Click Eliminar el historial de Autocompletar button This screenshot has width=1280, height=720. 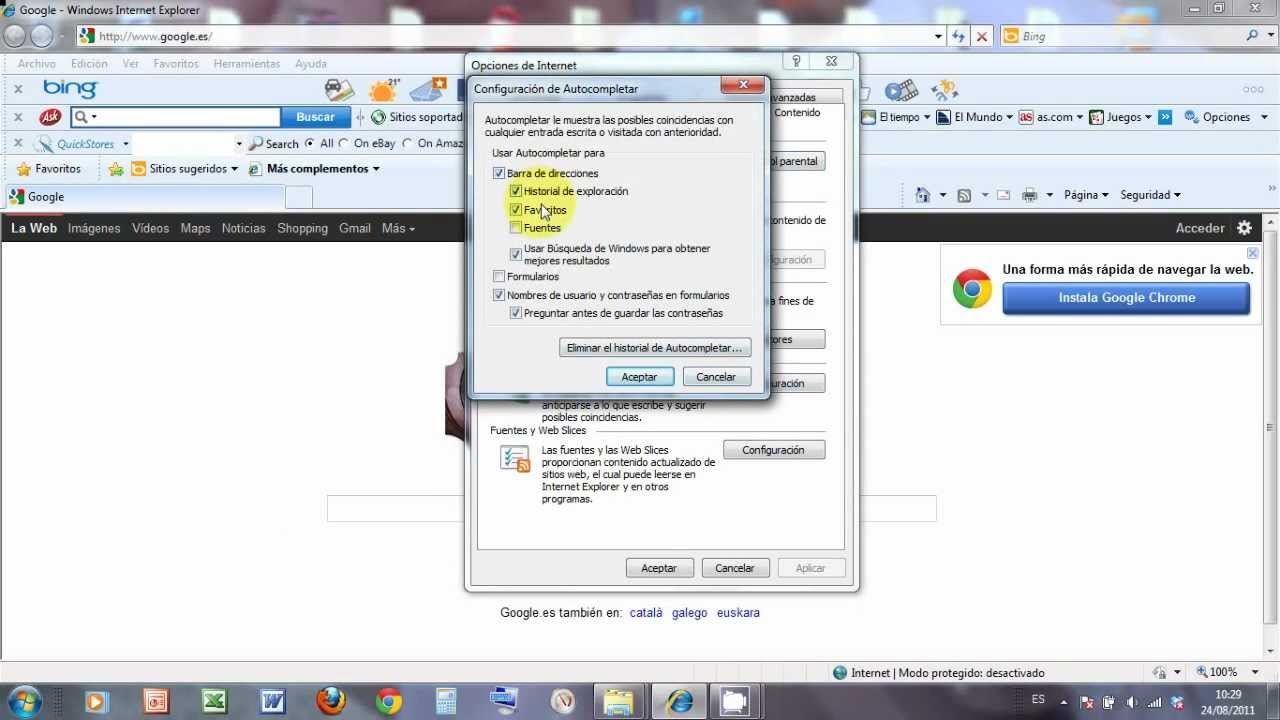655,348
